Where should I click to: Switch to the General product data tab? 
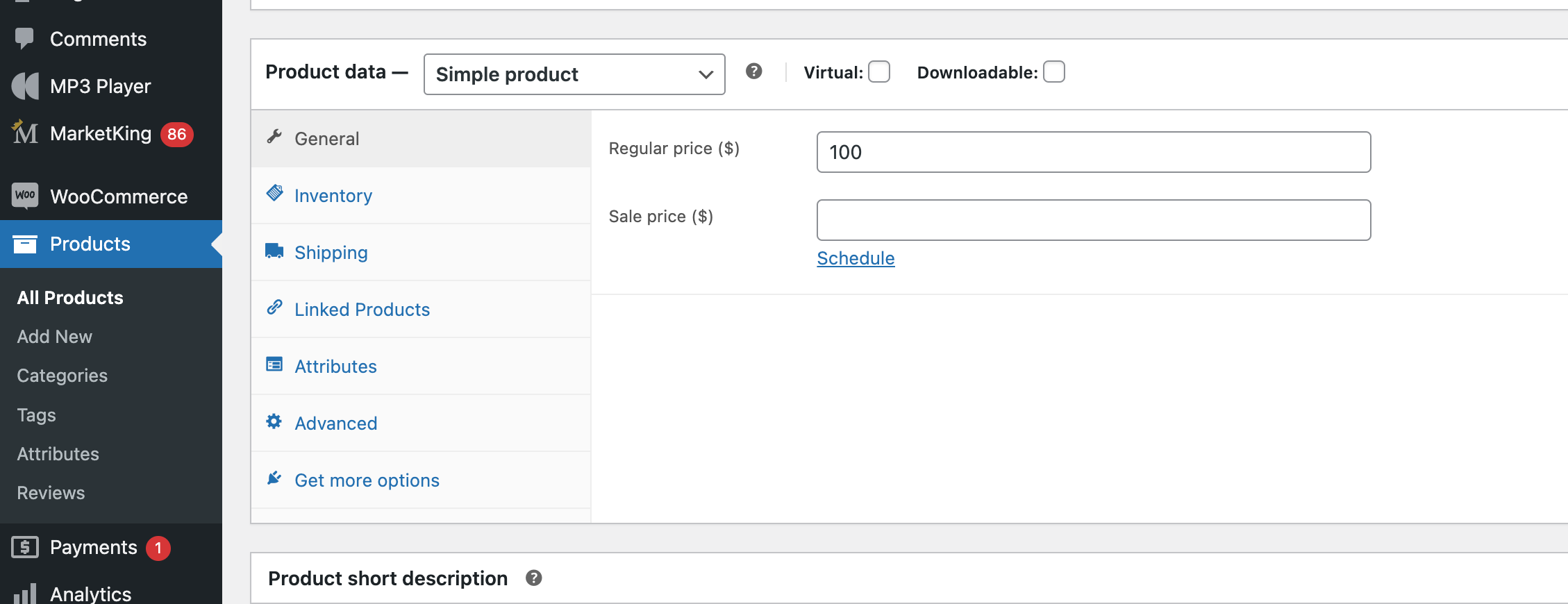click(x=326, y=139)
